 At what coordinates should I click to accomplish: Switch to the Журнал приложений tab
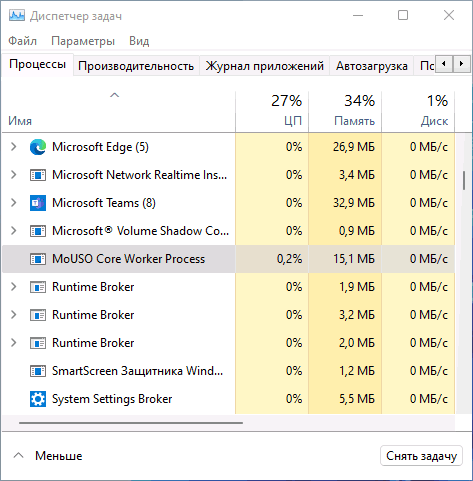point(264,66)
